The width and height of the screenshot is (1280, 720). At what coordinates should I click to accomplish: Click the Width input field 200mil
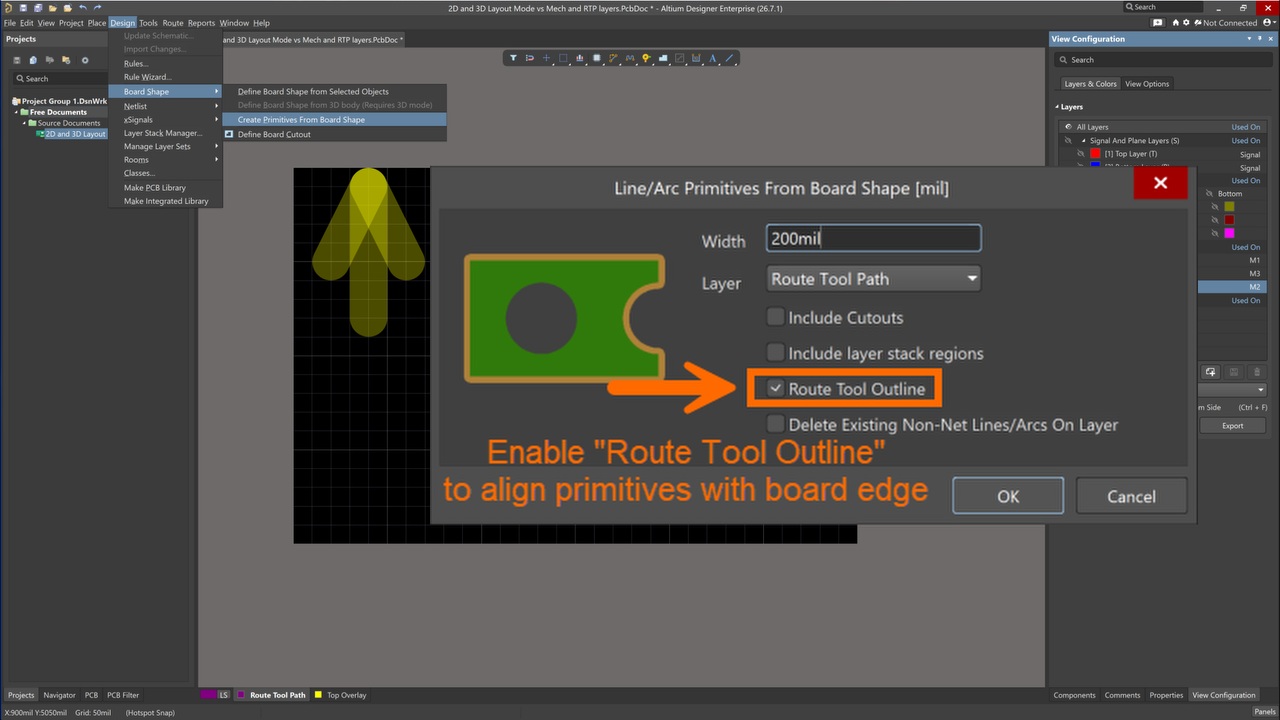pos(874,238)
